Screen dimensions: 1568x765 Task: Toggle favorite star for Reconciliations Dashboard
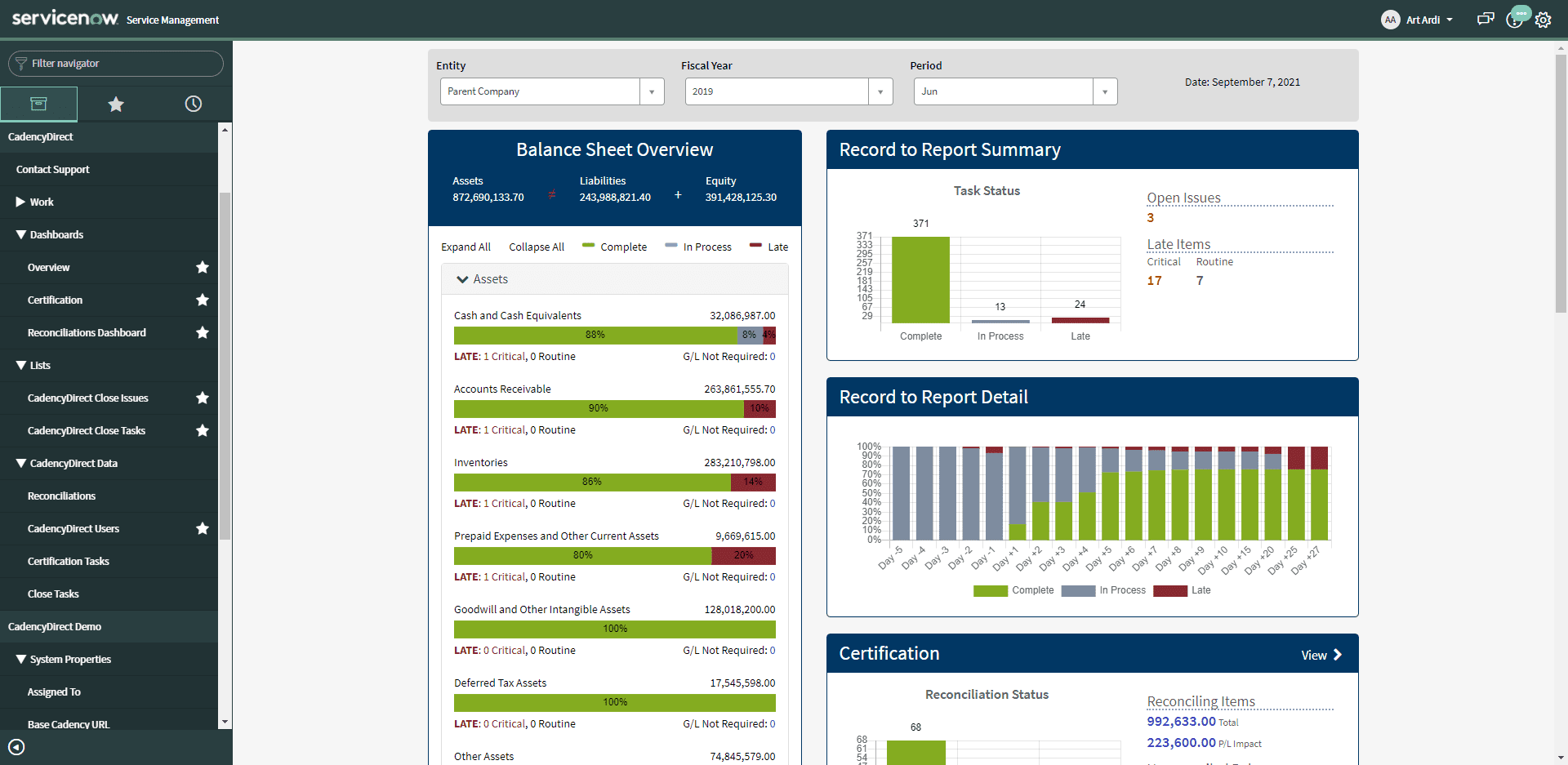(203, 332)
